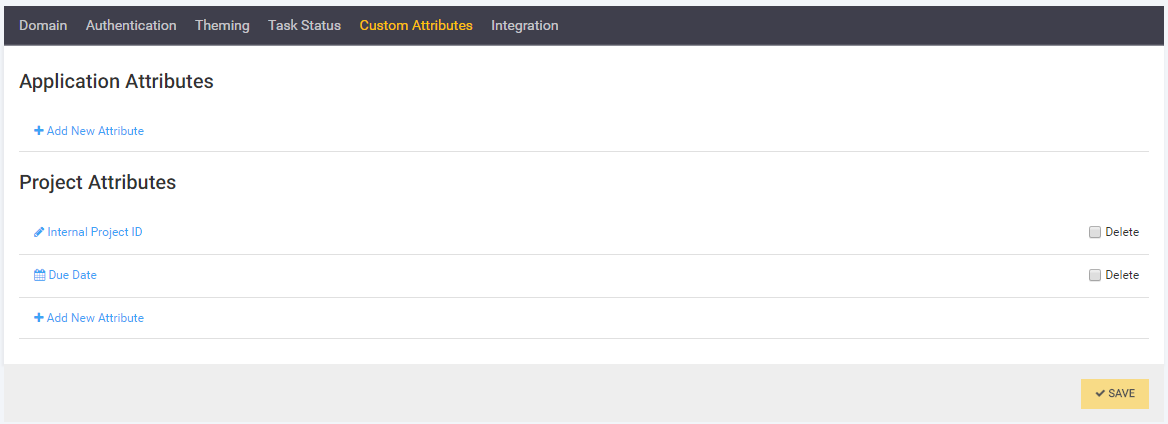Click the Application Attributes heading
1168x424 pixels.
[116, 82]
